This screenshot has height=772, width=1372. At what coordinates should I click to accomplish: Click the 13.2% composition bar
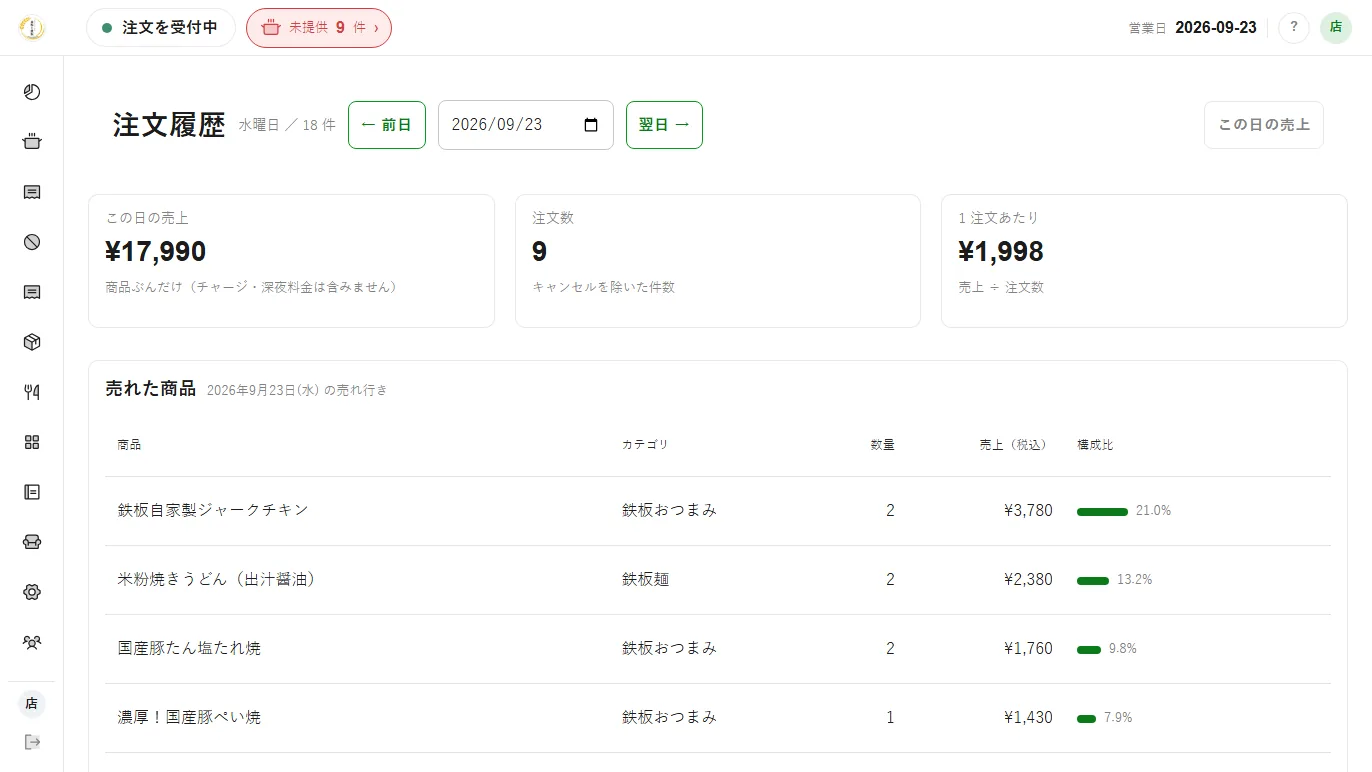(1093, 580)
